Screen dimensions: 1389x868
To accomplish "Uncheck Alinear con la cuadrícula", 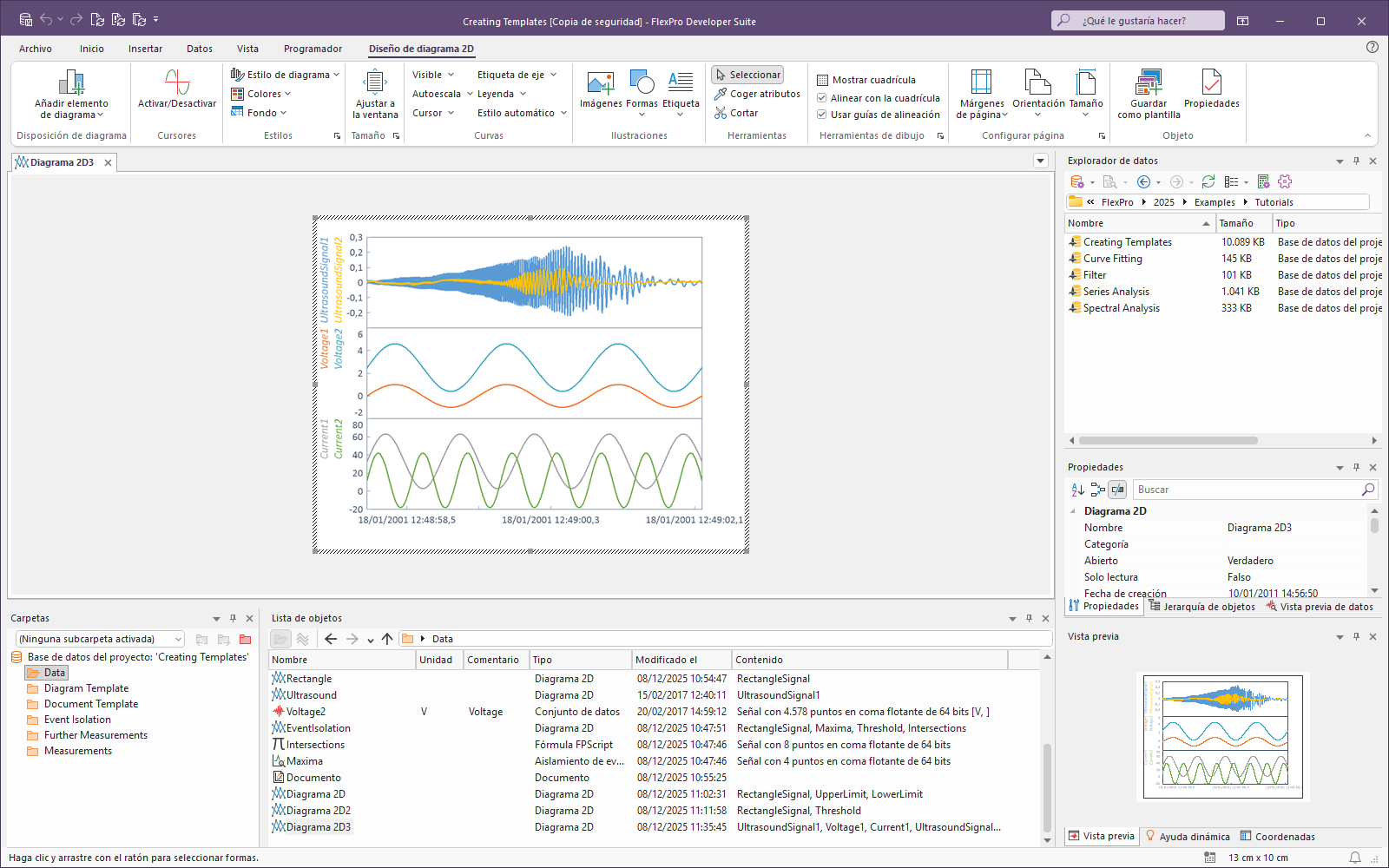I will 822,98.
